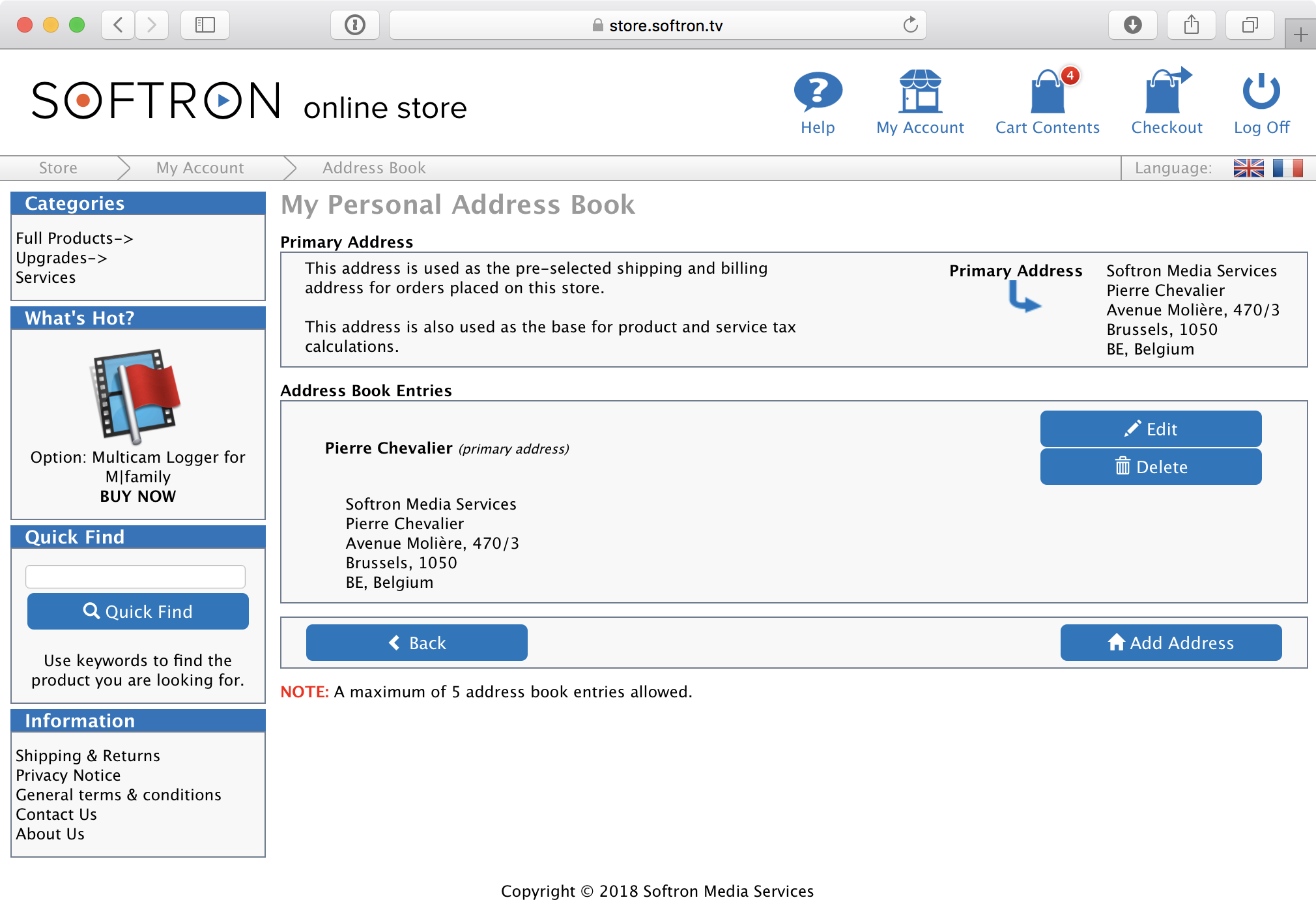Click the Quick Find search field
Image resolution: width=1316 pixels, height=915 pixels.
coord(136,577)
